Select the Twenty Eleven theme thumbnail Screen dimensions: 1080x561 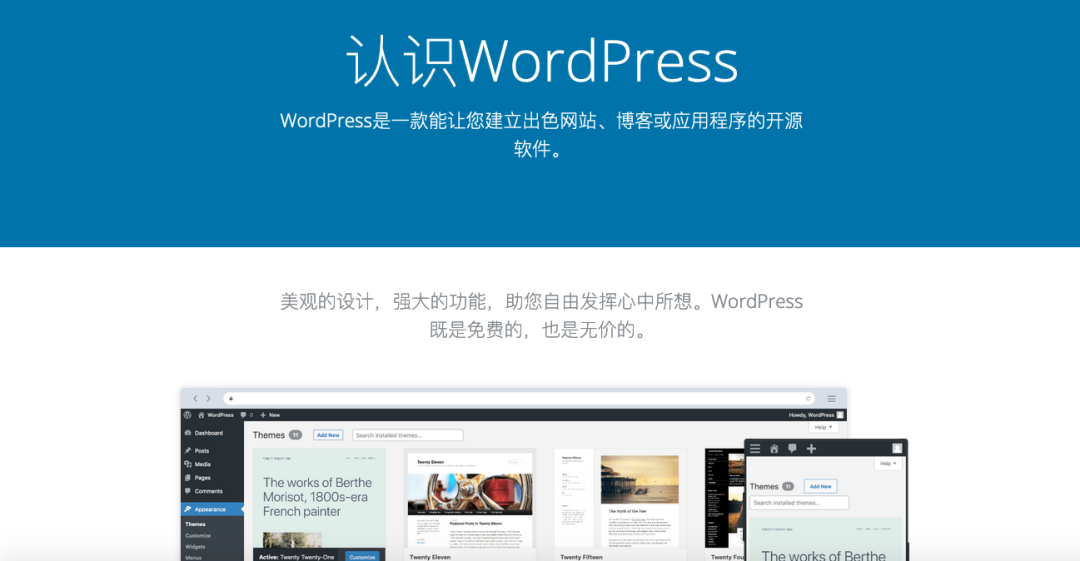tap(470, 500)
